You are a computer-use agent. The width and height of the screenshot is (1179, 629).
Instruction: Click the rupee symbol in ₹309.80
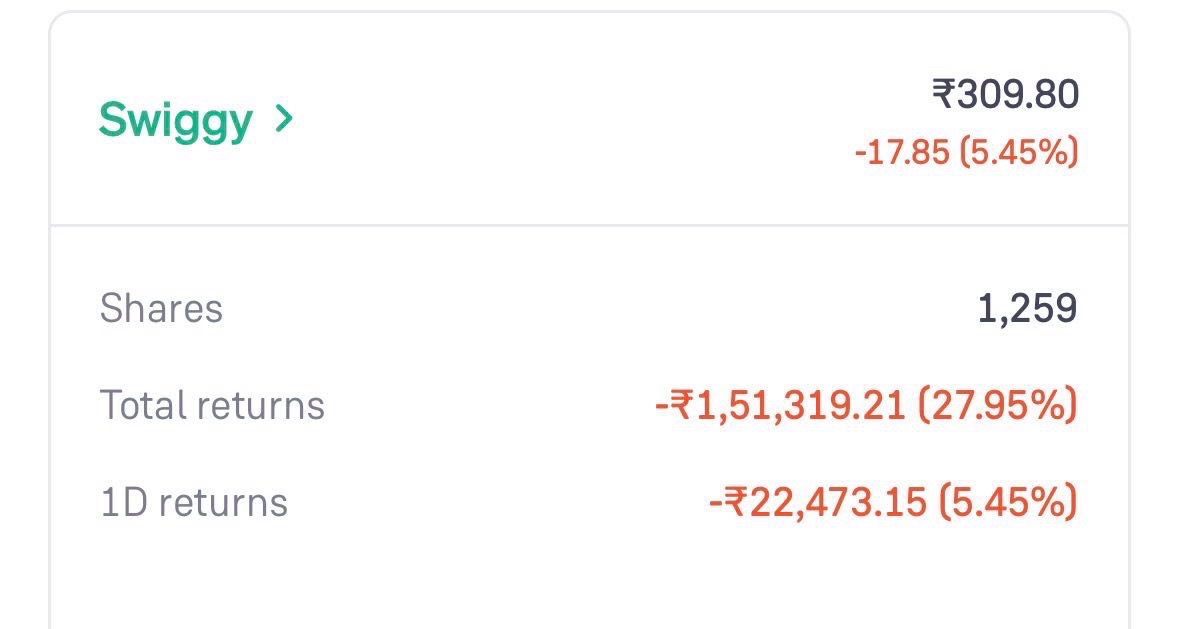point(943,95)
